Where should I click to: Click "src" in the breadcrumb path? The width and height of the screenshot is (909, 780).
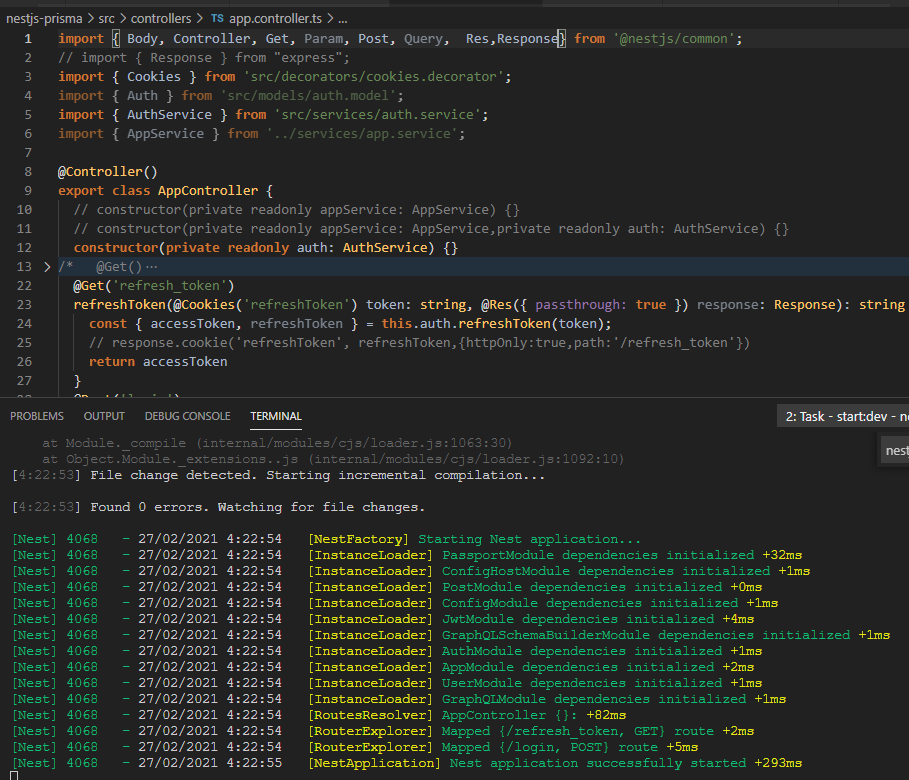pos(105,17)
